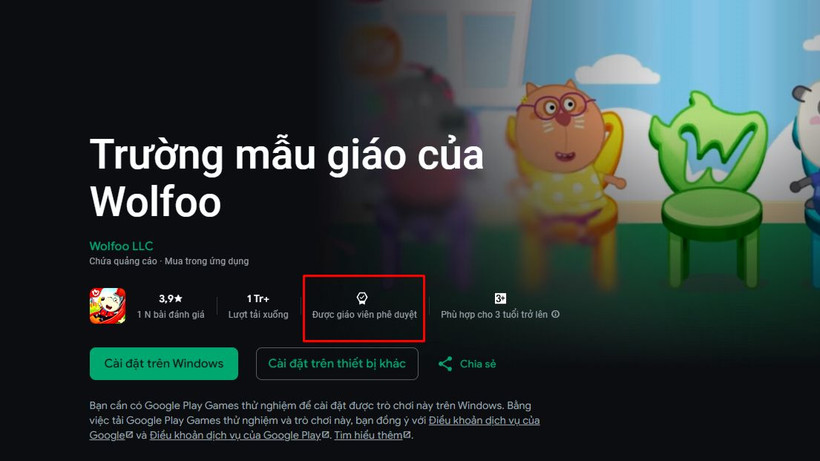The width and height of the screenshot is (820, 461).
Task: Click 1 N bài đánh giá reviews label
Action: [x=170, y=314]
